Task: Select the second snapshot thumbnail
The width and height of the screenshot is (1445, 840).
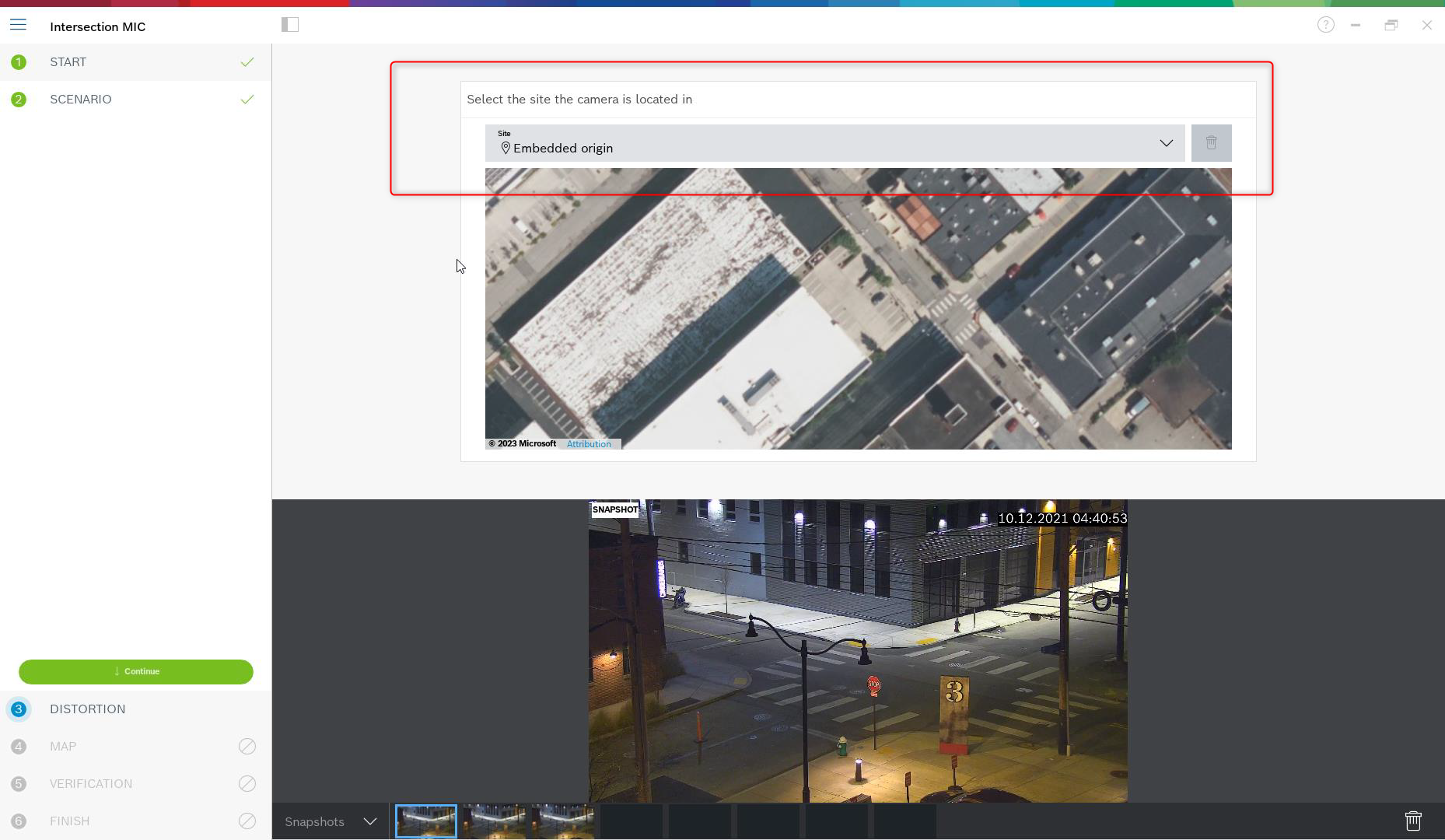Action: point(495,821)
